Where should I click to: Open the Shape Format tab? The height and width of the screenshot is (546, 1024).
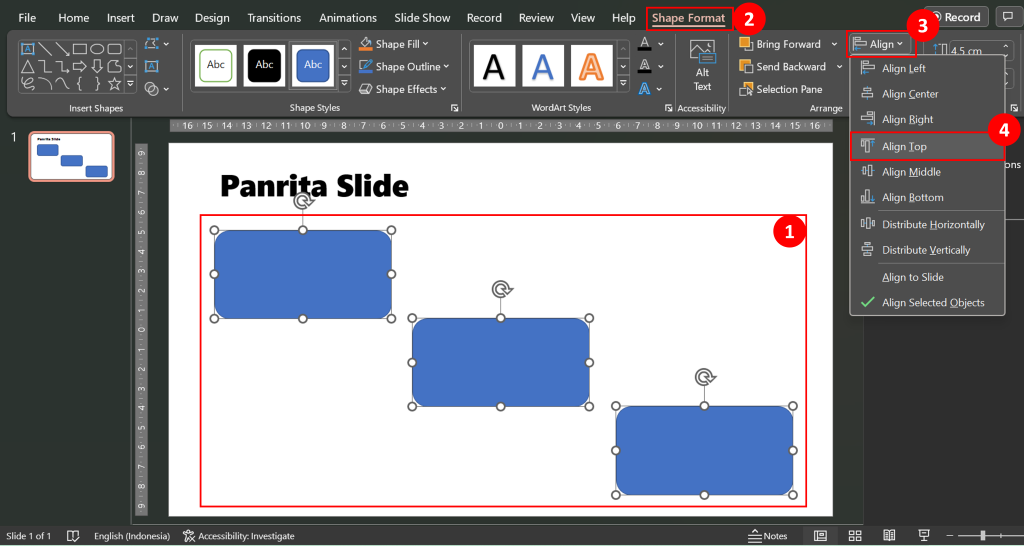point(688,18)
